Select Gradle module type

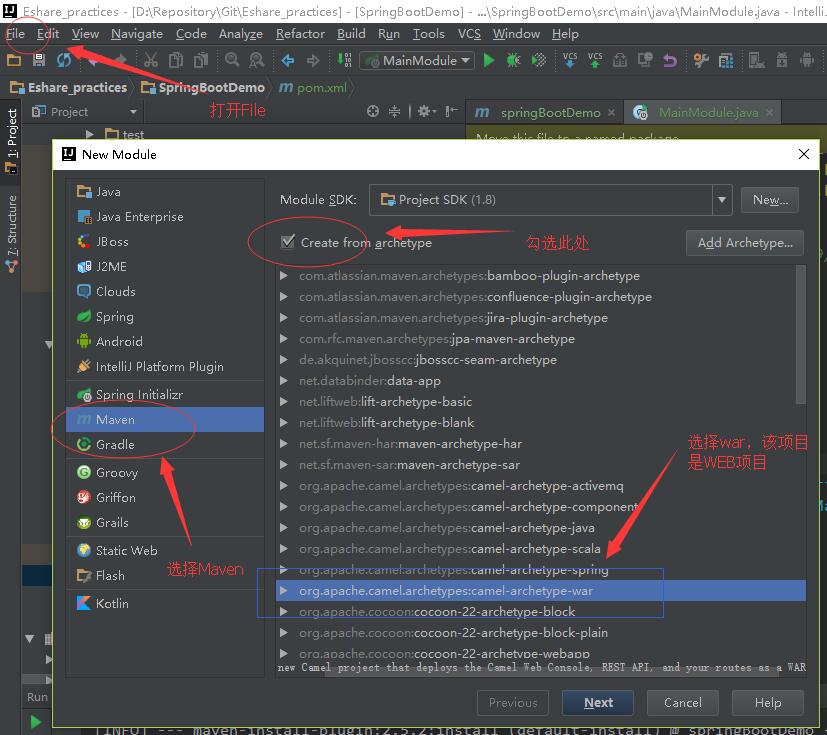pyautogui.click(x=165, y=444)
